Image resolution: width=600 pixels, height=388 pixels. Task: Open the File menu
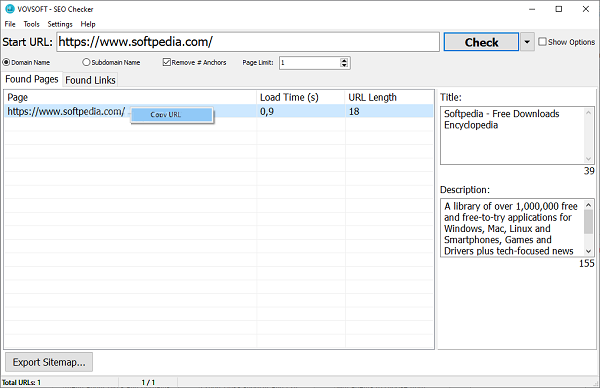tap(10, 24)
